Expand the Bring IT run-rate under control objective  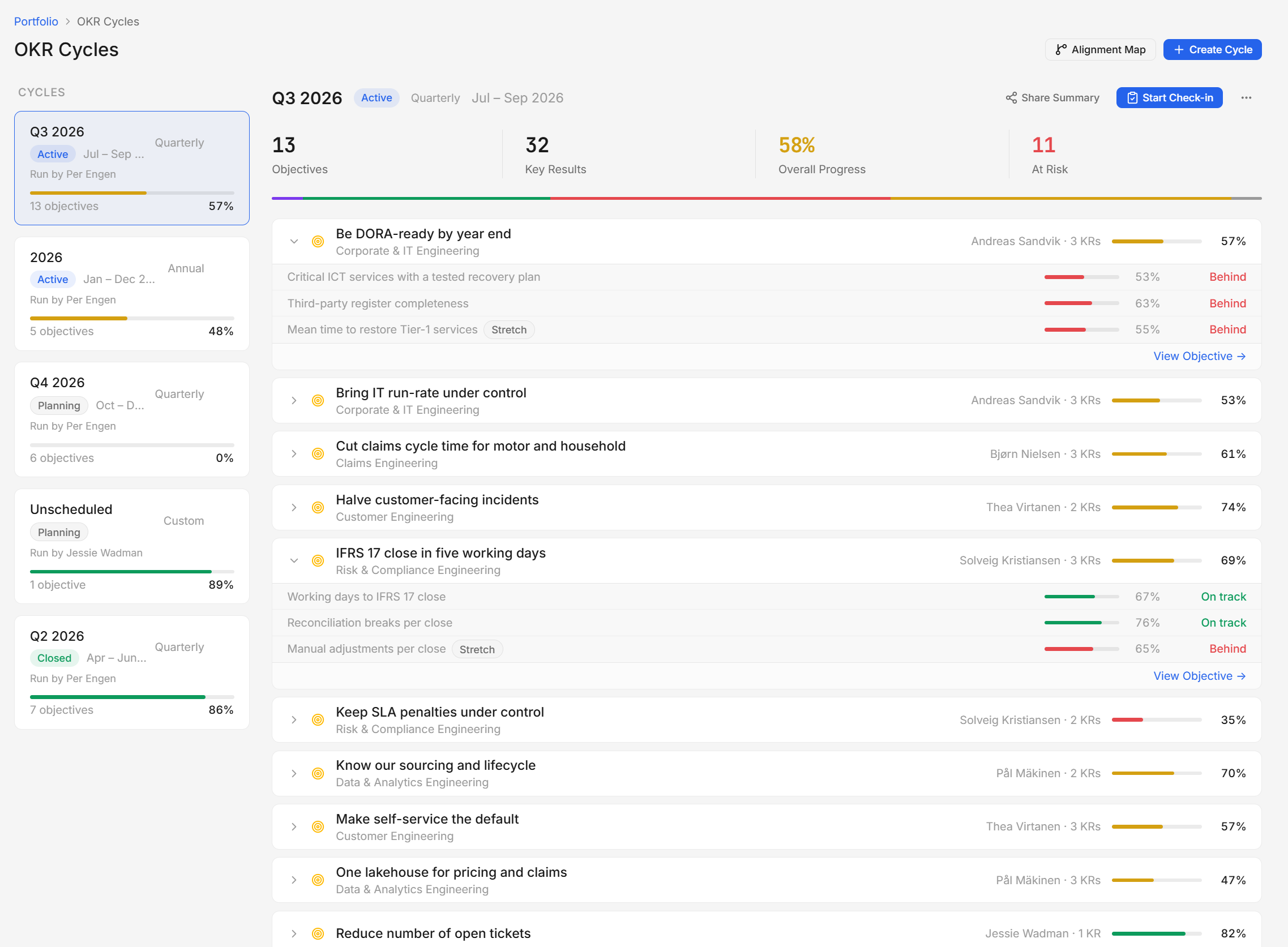294,401
